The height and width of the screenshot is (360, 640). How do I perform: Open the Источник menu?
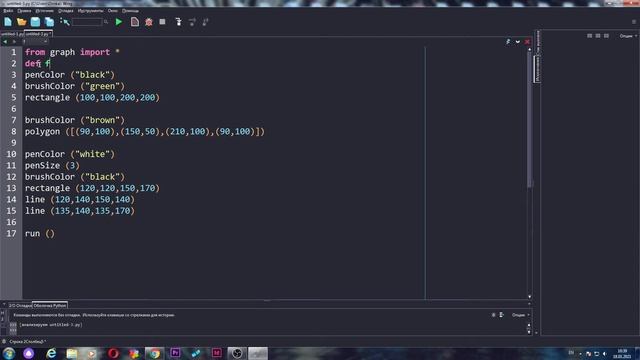[44, 11]
